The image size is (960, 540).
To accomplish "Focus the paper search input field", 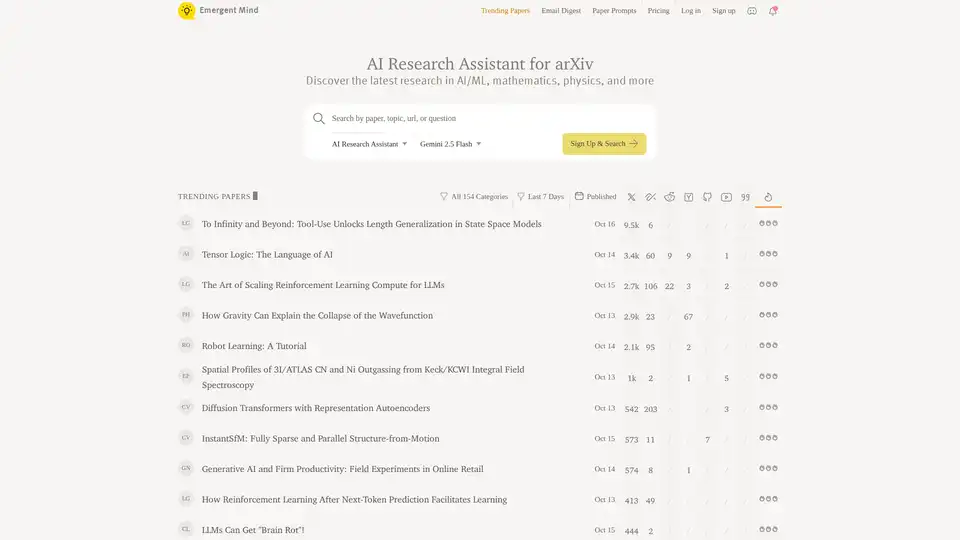I will 480,118.
